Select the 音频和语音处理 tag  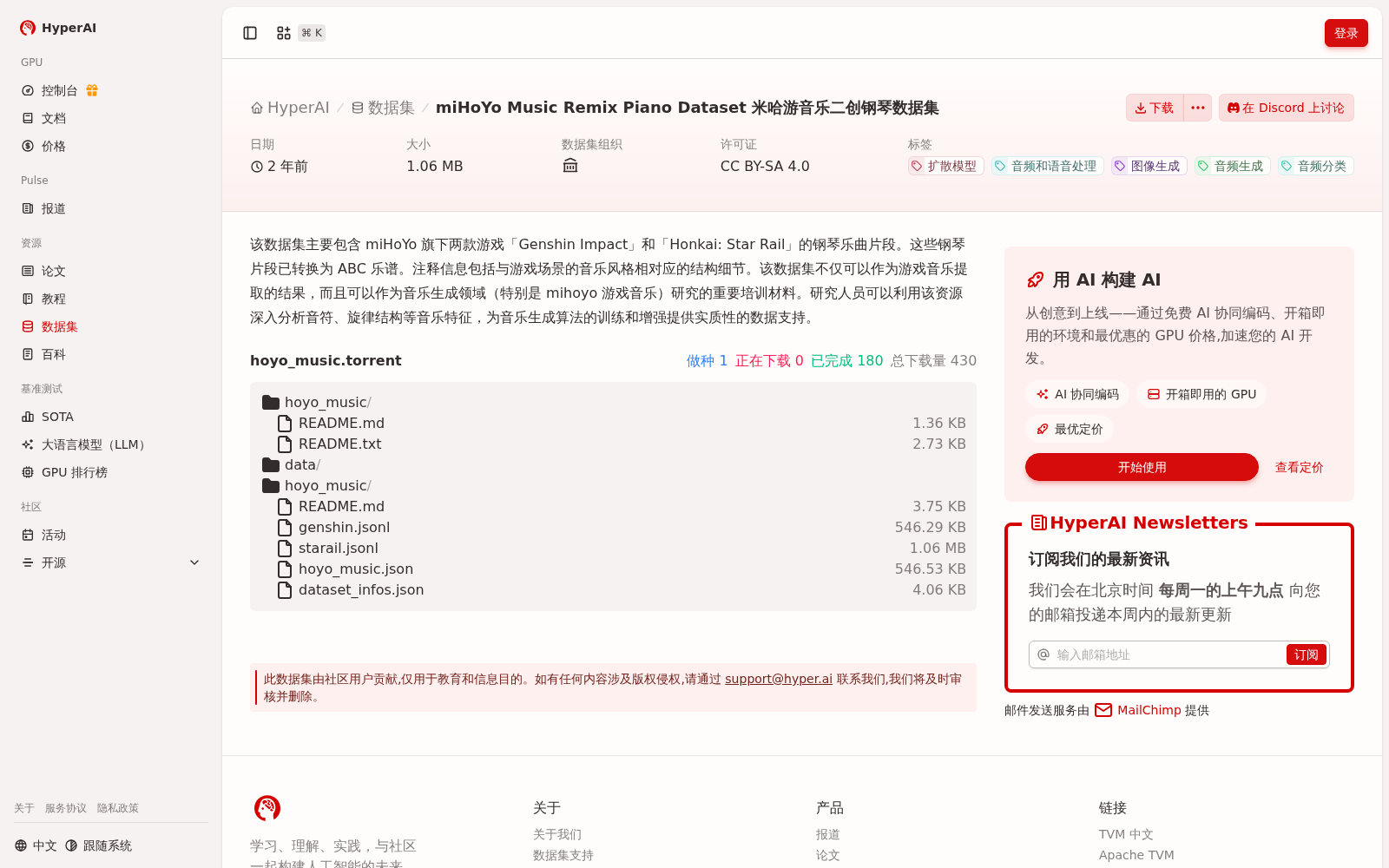coord(1047,166)
